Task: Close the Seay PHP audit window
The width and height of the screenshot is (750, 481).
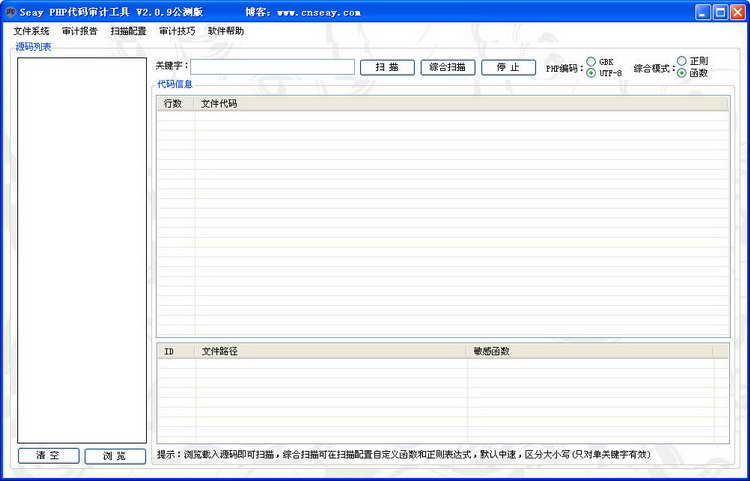Action: (737, 12)
